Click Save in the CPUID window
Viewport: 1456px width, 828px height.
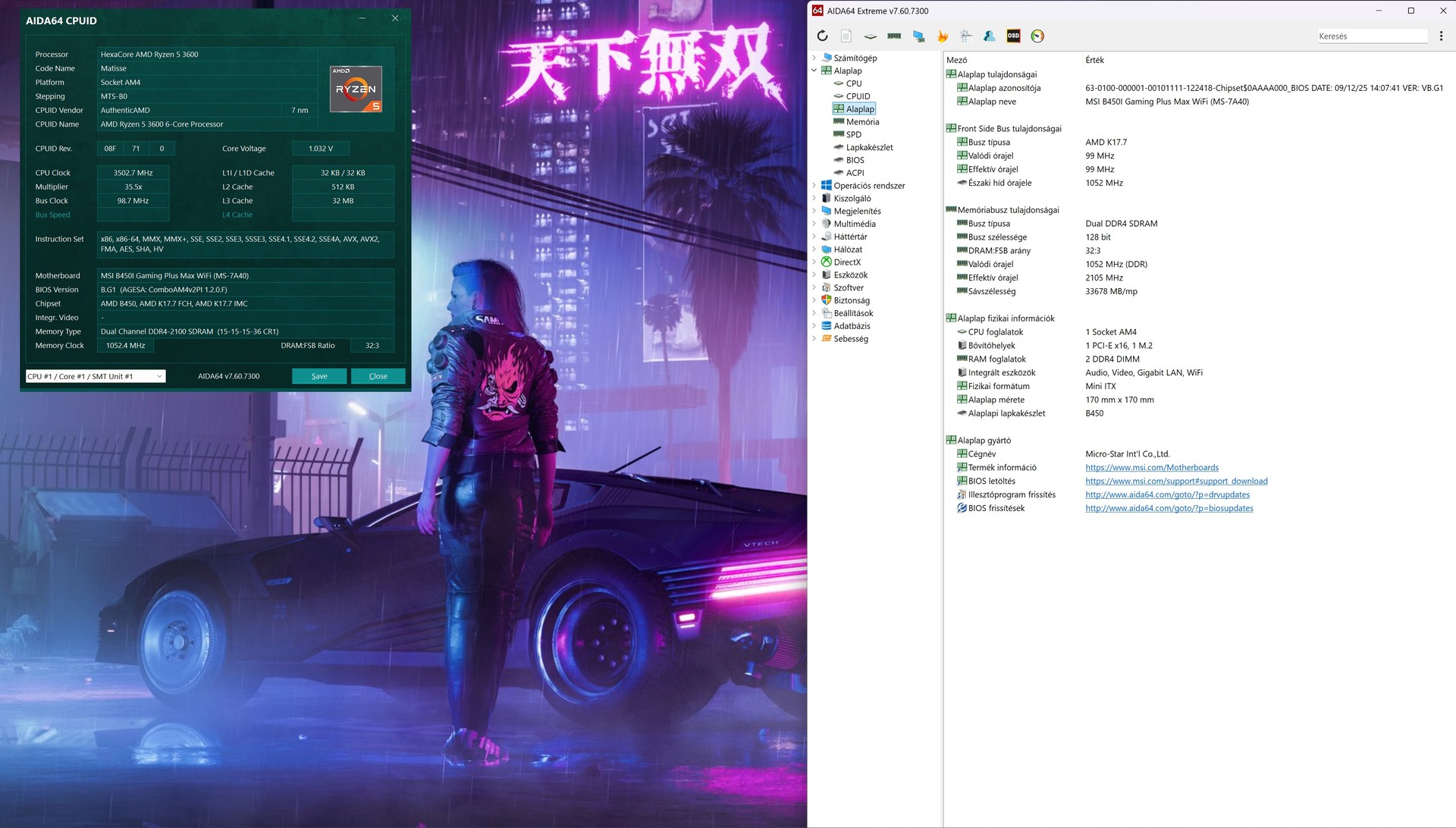tap(319, 376)
